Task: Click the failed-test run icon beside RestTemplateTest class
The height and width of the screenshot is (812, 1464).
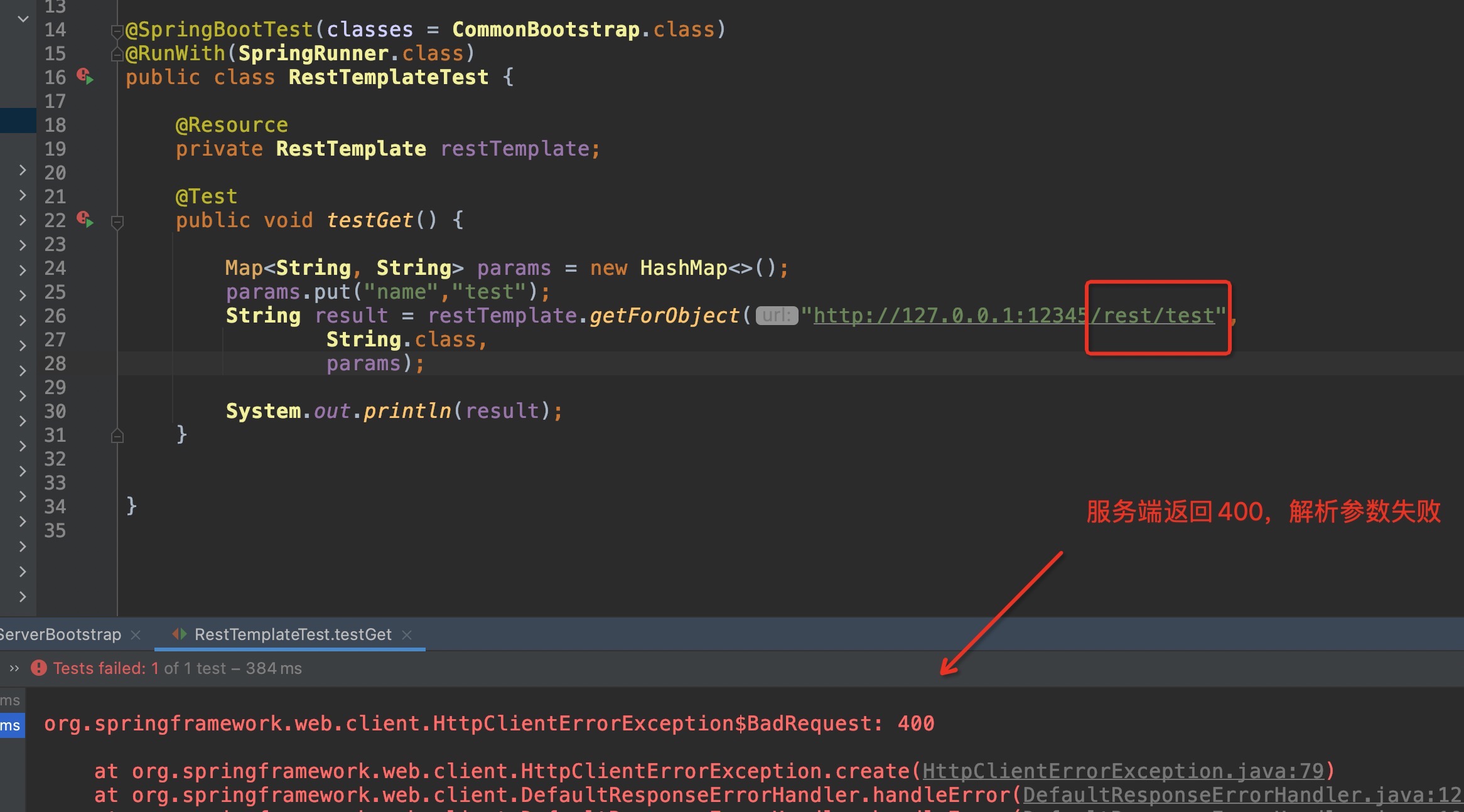Action: [x=82, y=75]
